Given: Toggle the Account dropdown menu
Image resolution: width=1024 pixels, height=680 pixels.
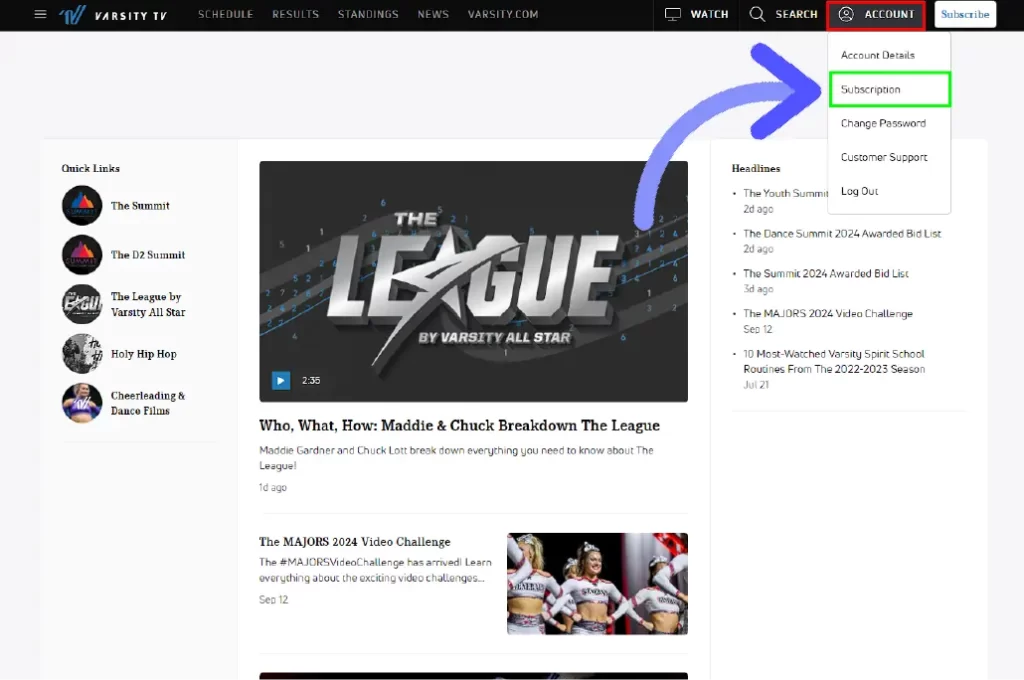Looking at the screenshot, I should (x=876, y=14).
